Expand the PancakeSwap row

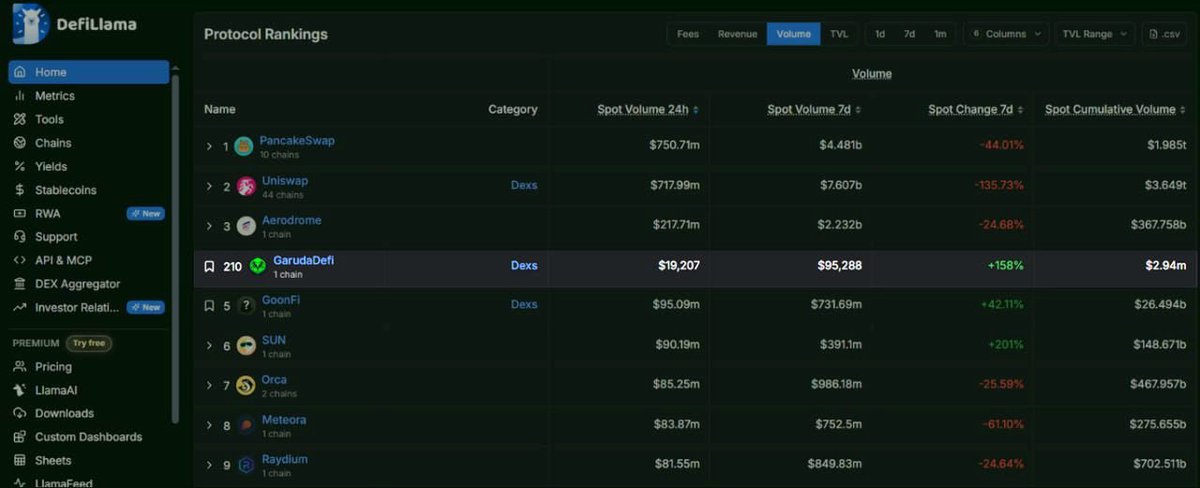(x=209, y=147)
